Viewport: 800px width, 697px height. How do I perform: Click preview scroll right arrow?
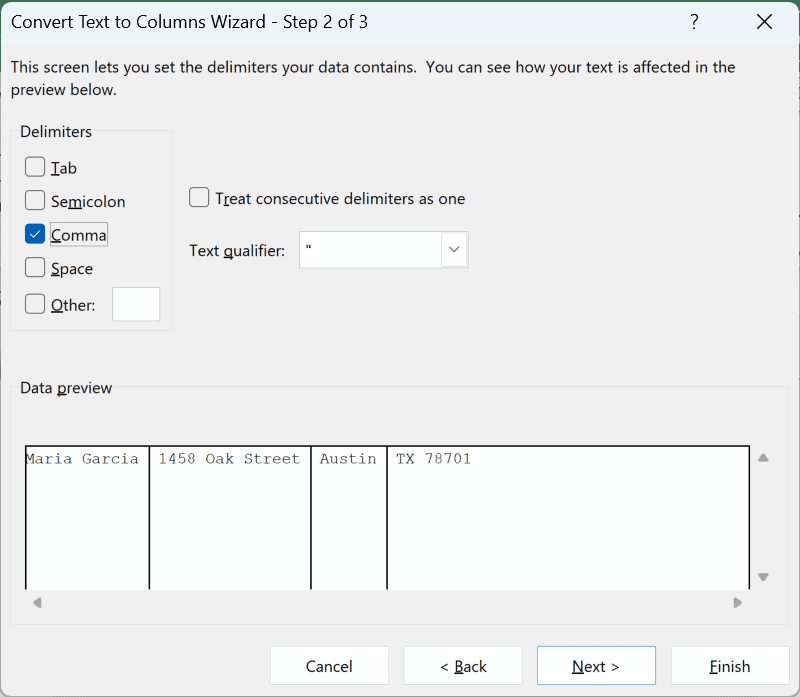tap(738, 603)
